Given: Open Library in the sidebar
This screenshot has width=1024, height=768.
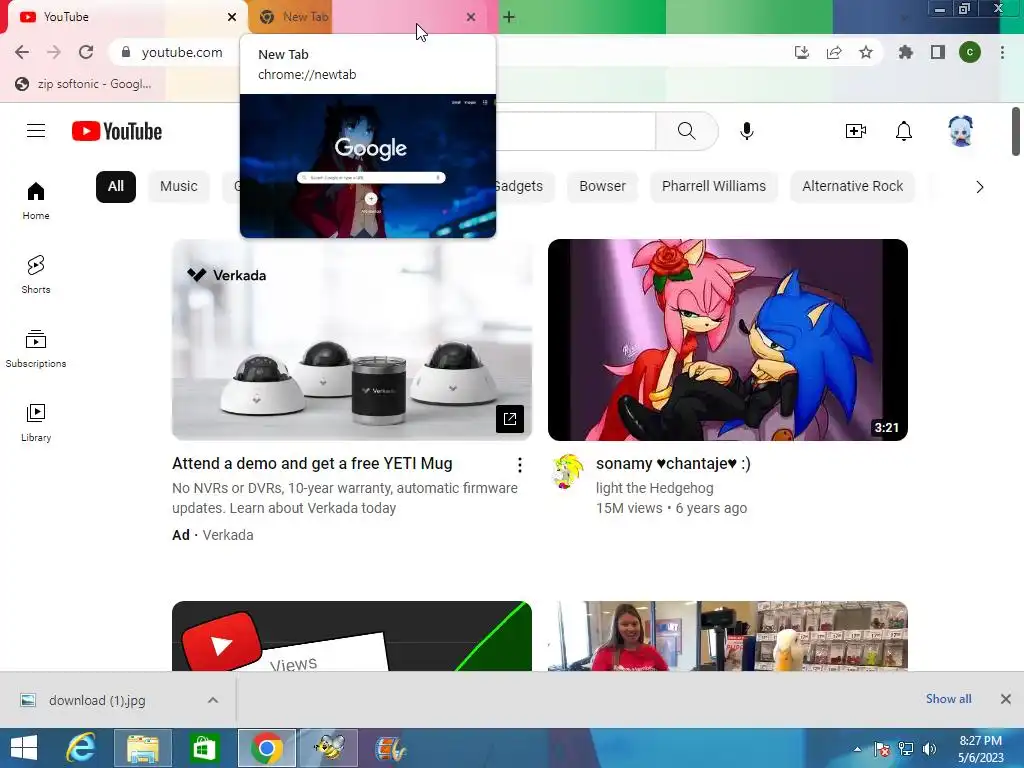Looking at the screenshot, I should pyautogui.click(x=36, y=423).
